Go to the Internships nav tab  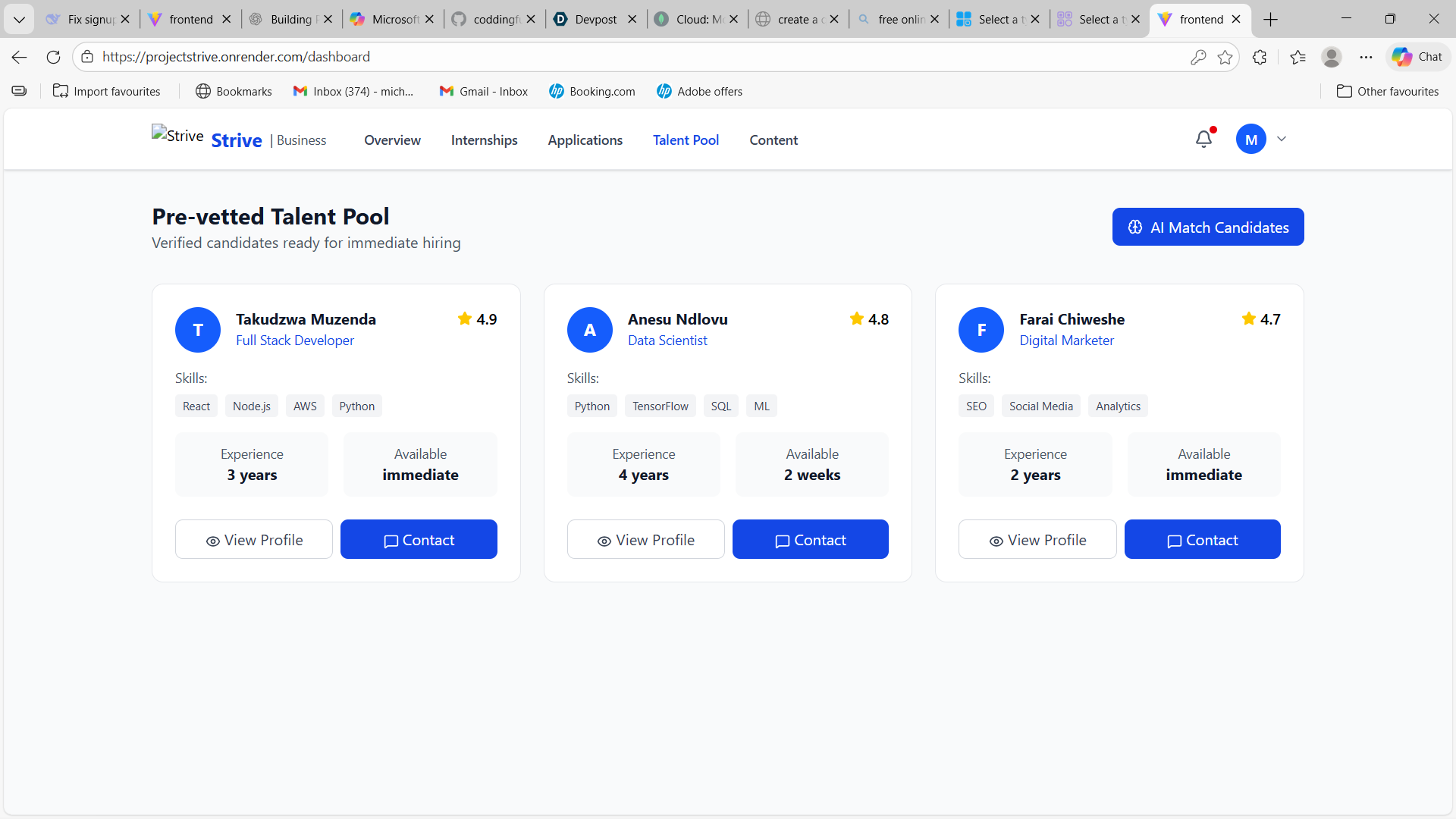click(484, 140)
